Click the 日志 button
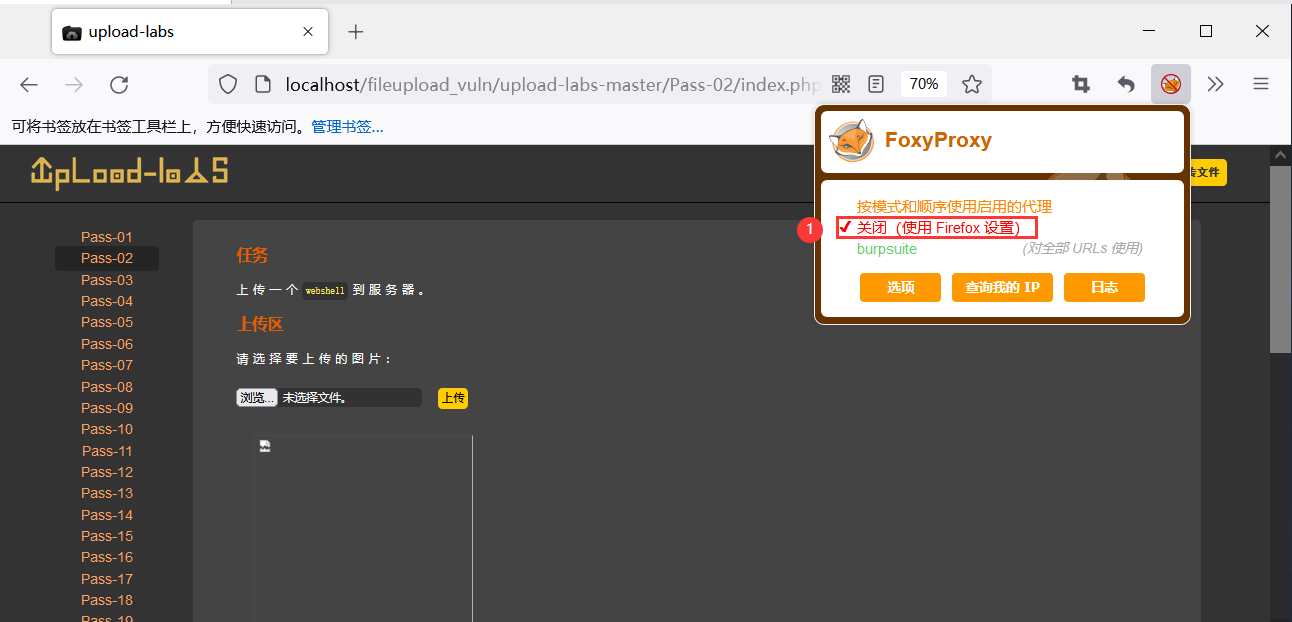 click(1104, 287)
